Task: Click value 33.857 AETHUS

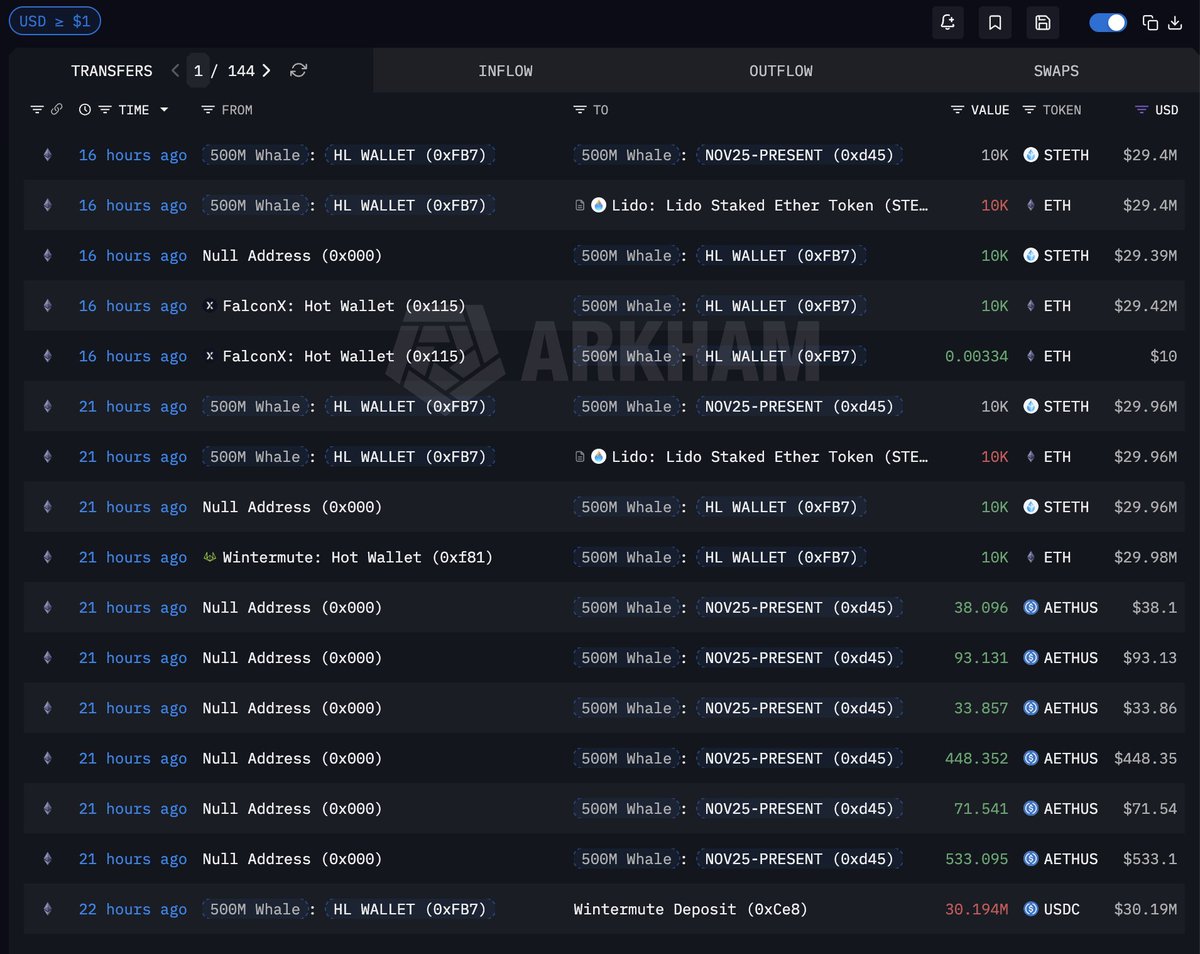Action: pos(981,708)
